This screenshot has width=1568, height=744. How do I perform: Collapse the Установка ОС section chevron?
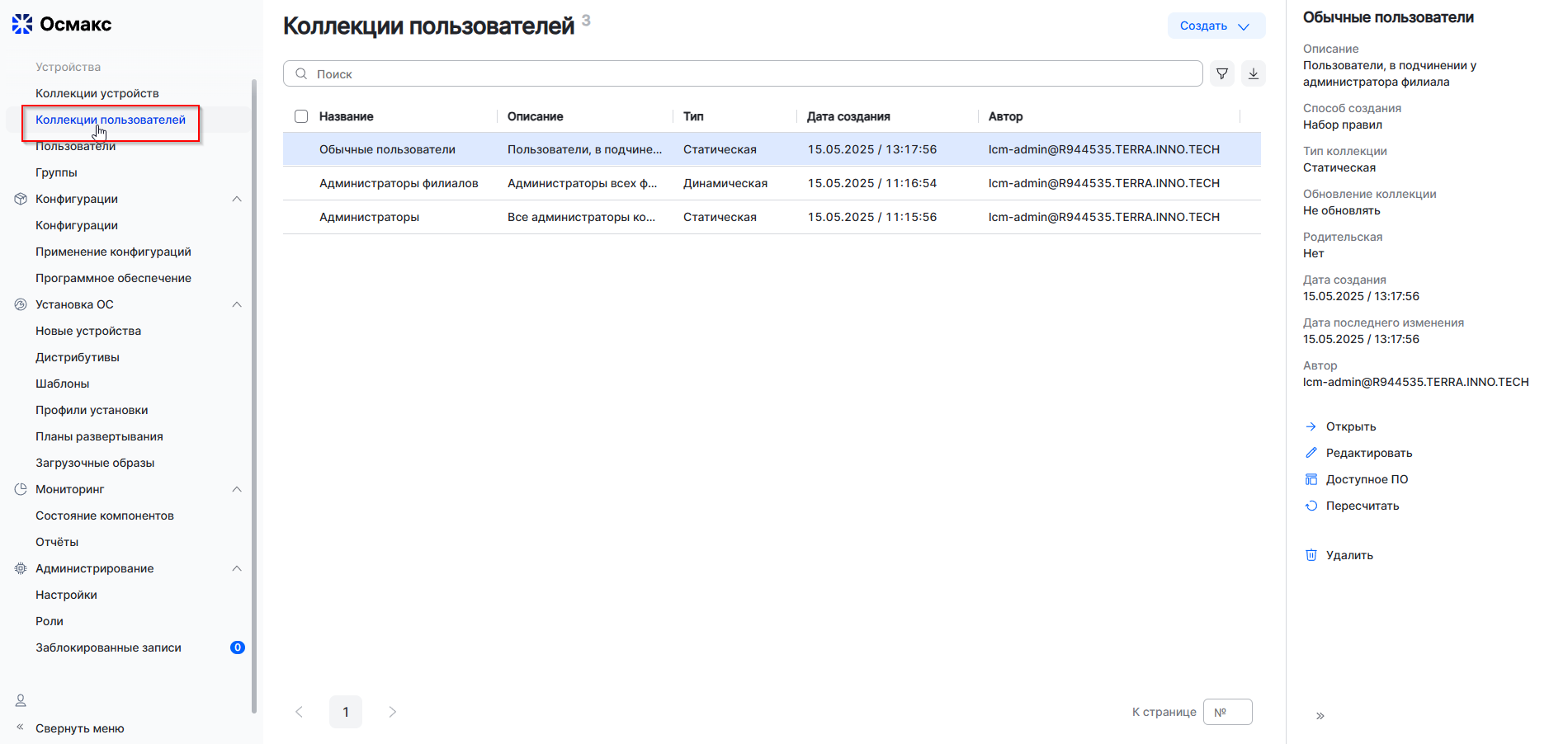coord(238,304)
